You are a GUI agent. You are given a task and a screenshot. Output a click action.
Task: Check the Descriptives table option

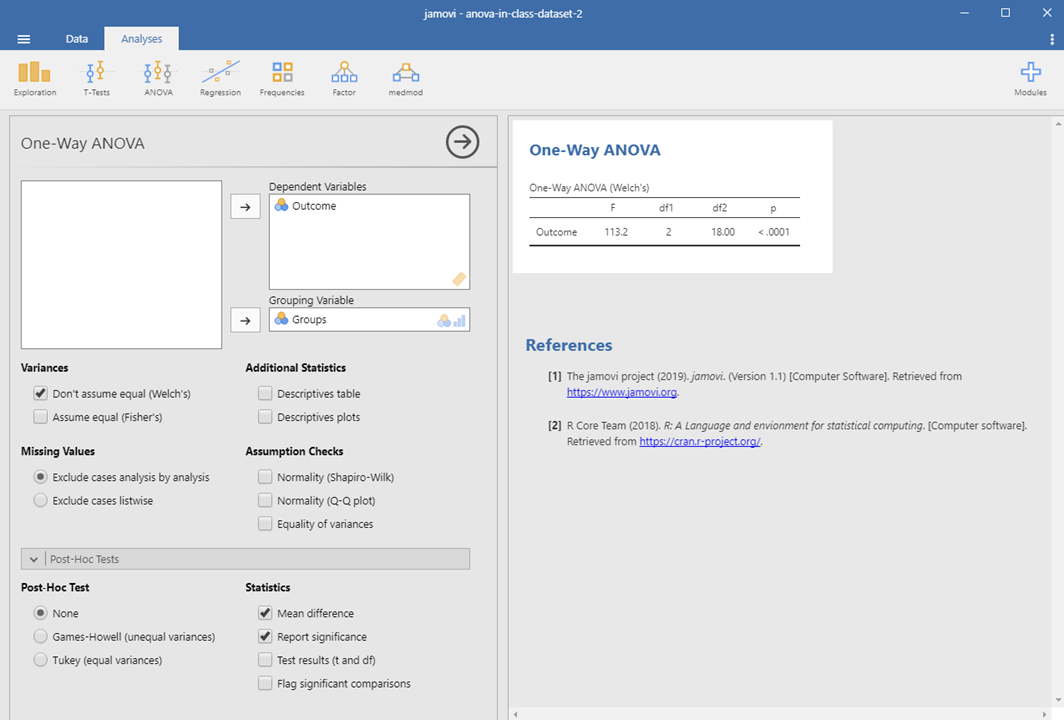[x=265, y=394]
